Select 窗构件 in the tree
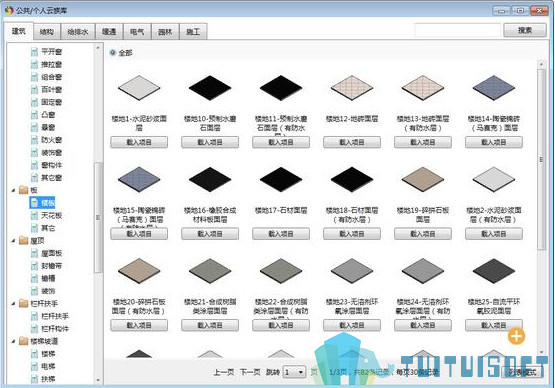555x388 pixels. pyautogui.click(x=52, y=165)
